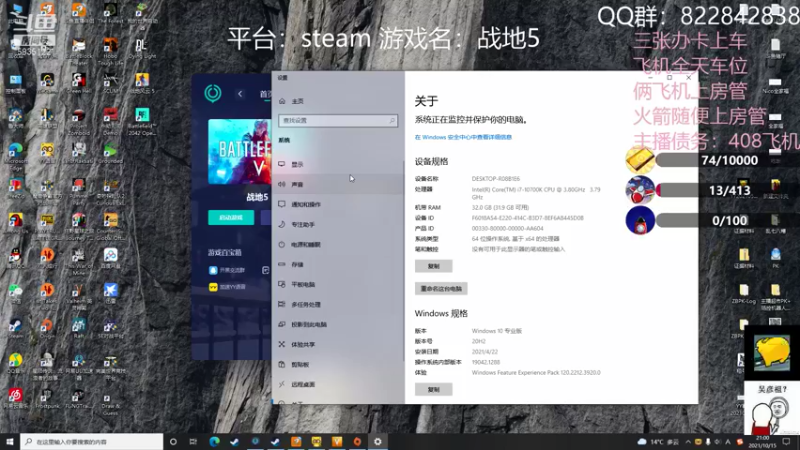Image resolution: width=800 pixels, height=450 pixels.
Task: Open Draw & Guess desktop shortcut
Action: [110, 402]
